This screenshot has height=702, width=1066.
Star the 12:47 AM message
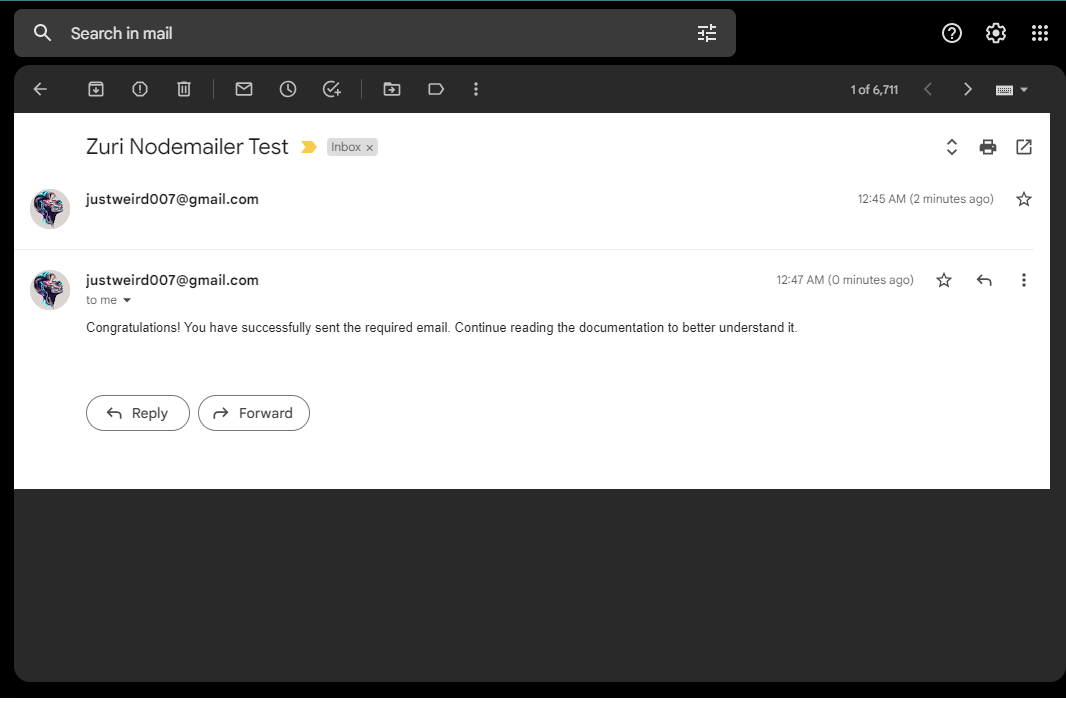click(x=944, y=280)
